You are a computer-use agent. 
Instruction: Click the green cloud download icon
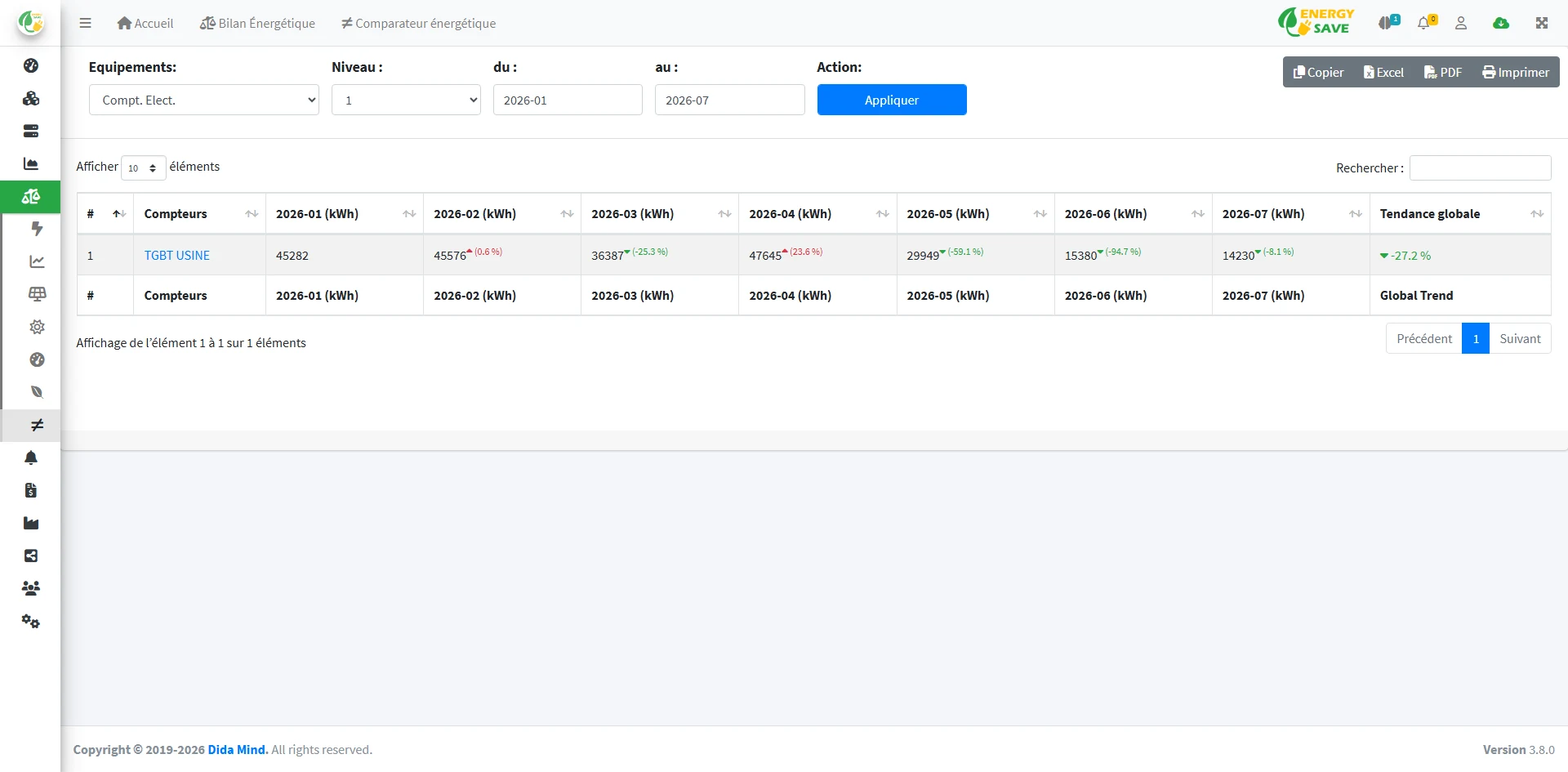click(x=1501, y=23)
